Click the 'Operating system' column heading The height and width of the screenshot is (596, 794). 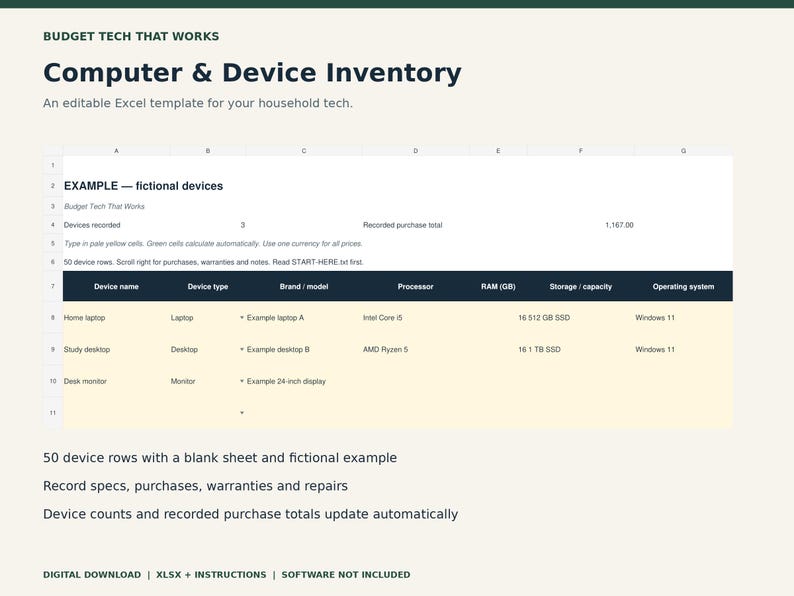pyautogui.click(x=684, y=287)
